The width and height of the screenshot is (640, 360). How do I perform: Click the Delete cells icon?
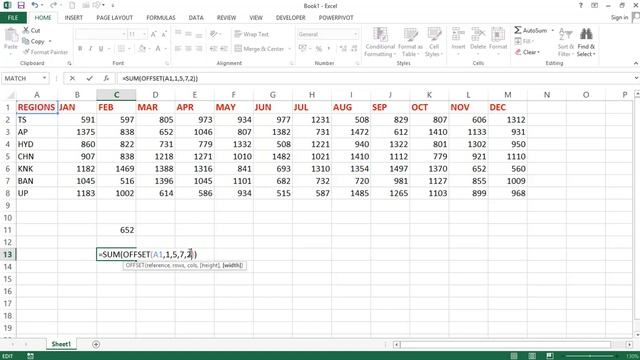[478, 34]
